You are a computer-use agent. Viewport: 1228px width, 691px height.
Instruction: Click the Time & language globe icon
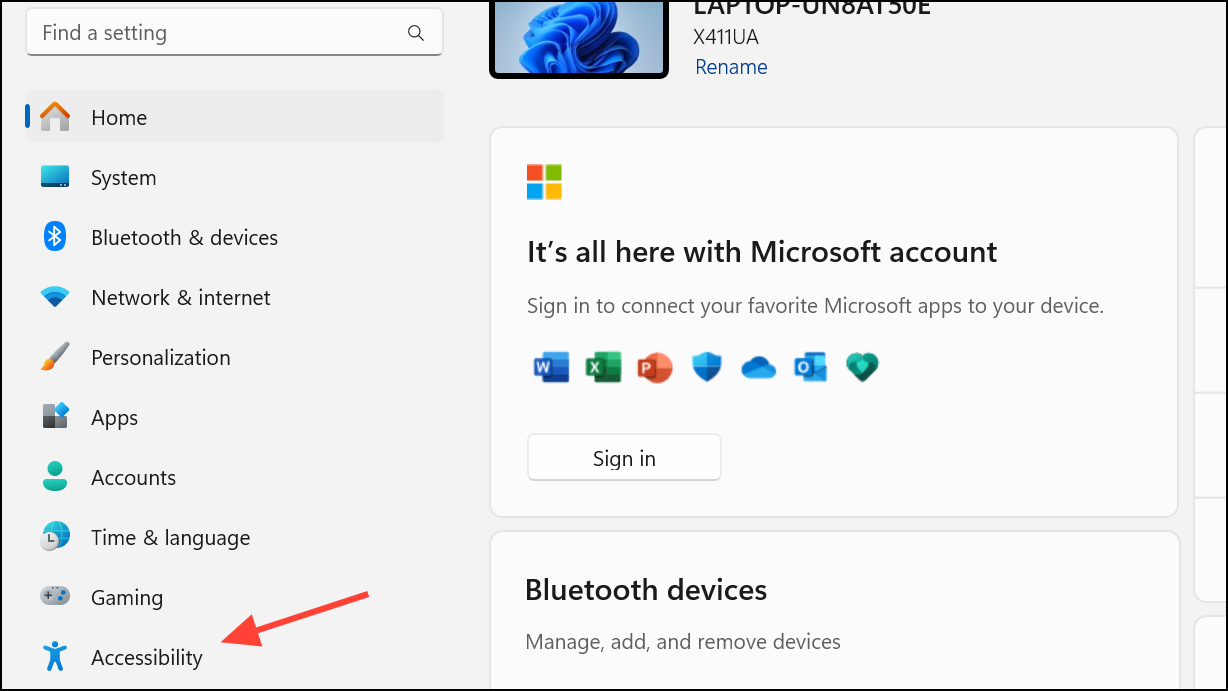click(55, 537)
